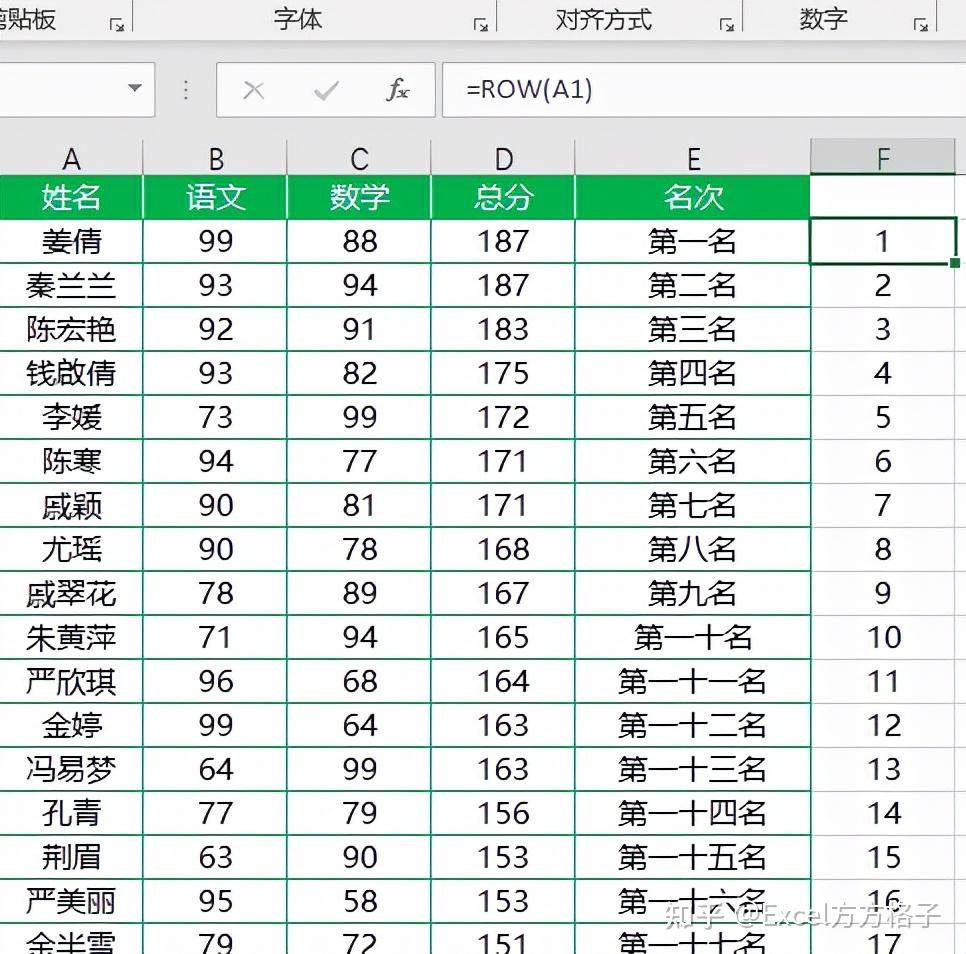Image resolution: width=966 pixels, height=954 pixels.
Task: Click the 剪贴板 ribbon group label
Action: (30, 17)
